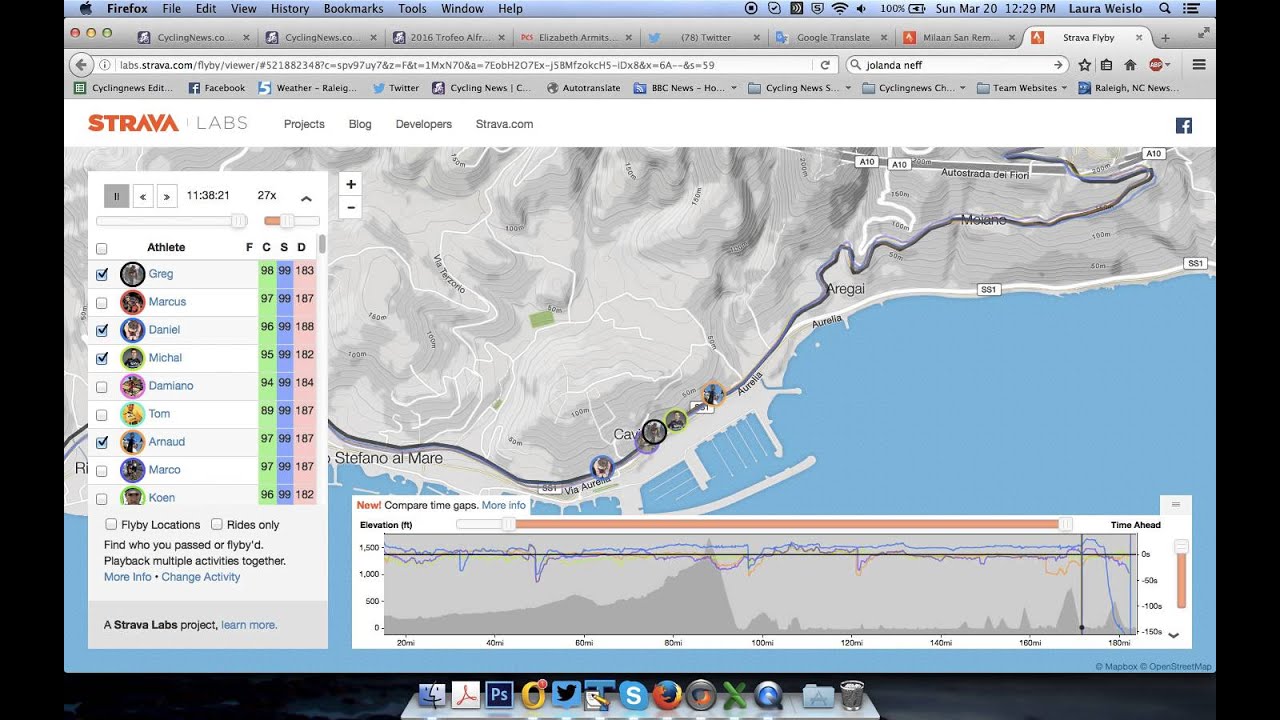Go to Strava.com link
Viewport: 1280px width, 720px height.
click(x=504, y=124)
